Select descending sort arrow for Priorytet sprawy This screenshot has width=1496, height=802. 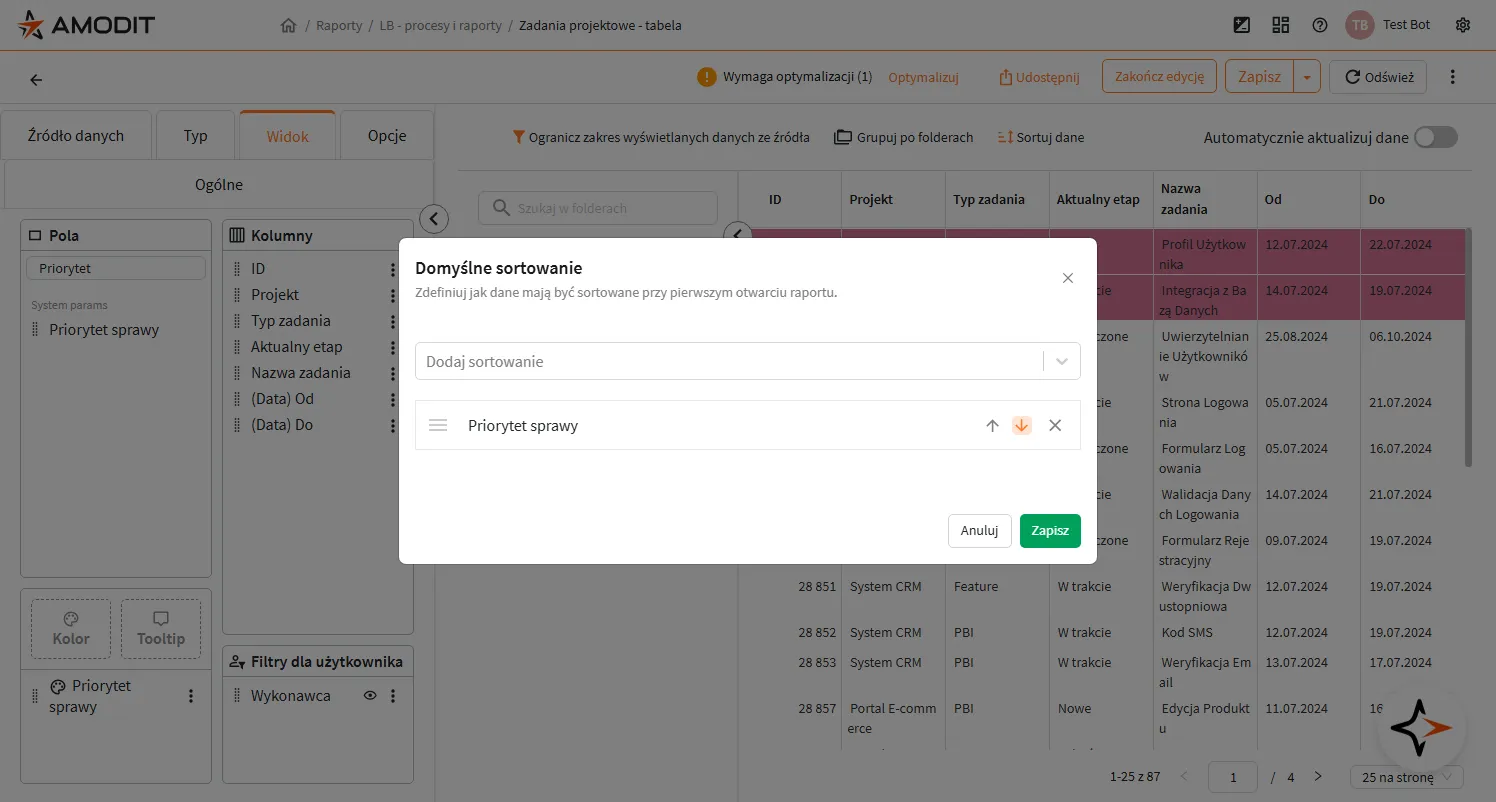tap(1021, 425)
